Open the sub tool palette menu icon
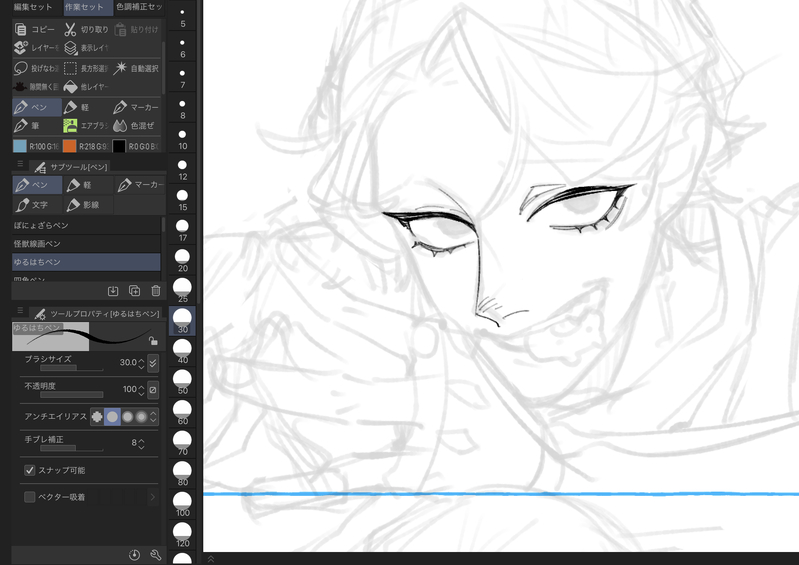The image size is (799, 565). coord(20,164)
